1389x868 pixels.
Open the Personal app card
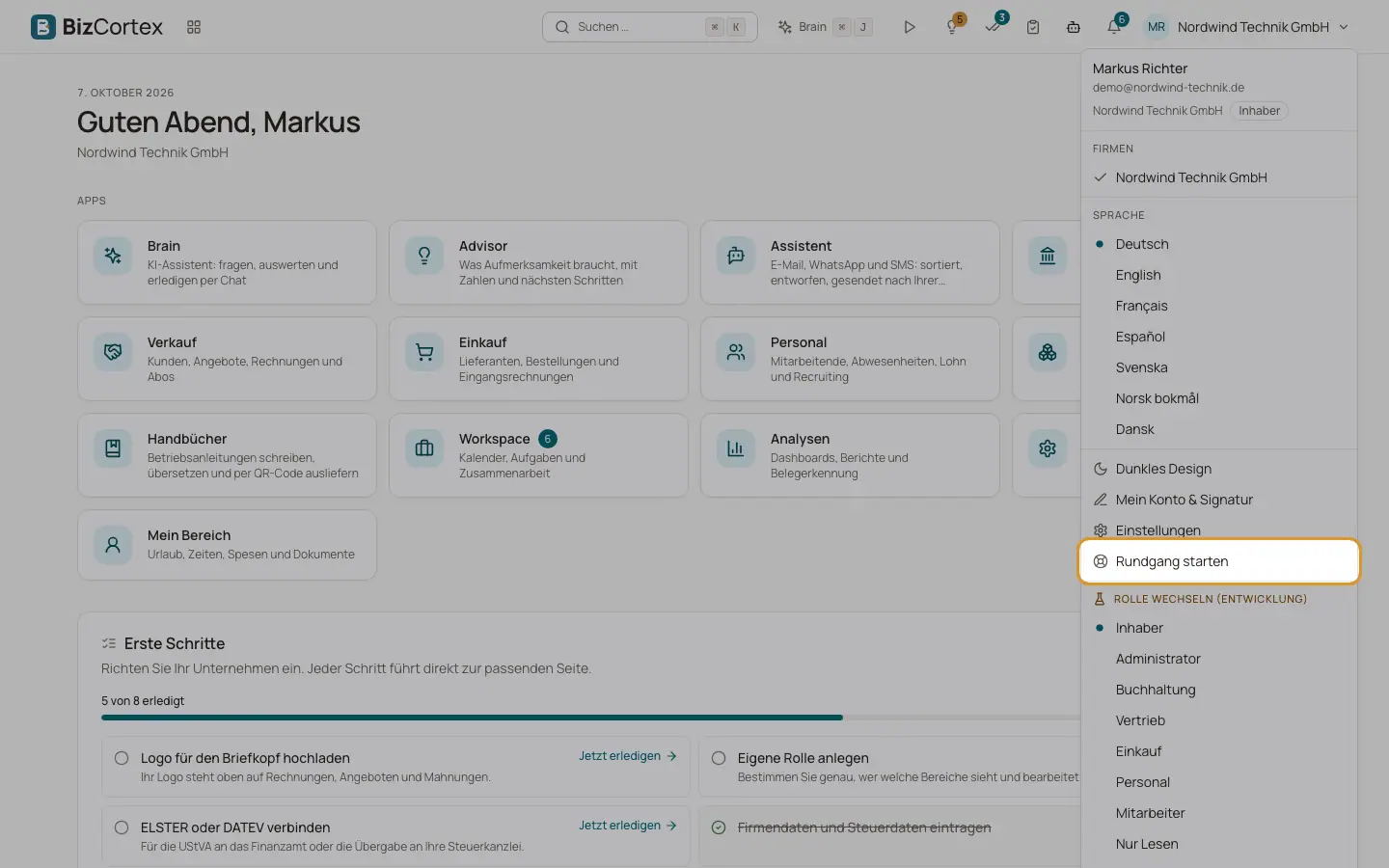[x=850, y=359]
